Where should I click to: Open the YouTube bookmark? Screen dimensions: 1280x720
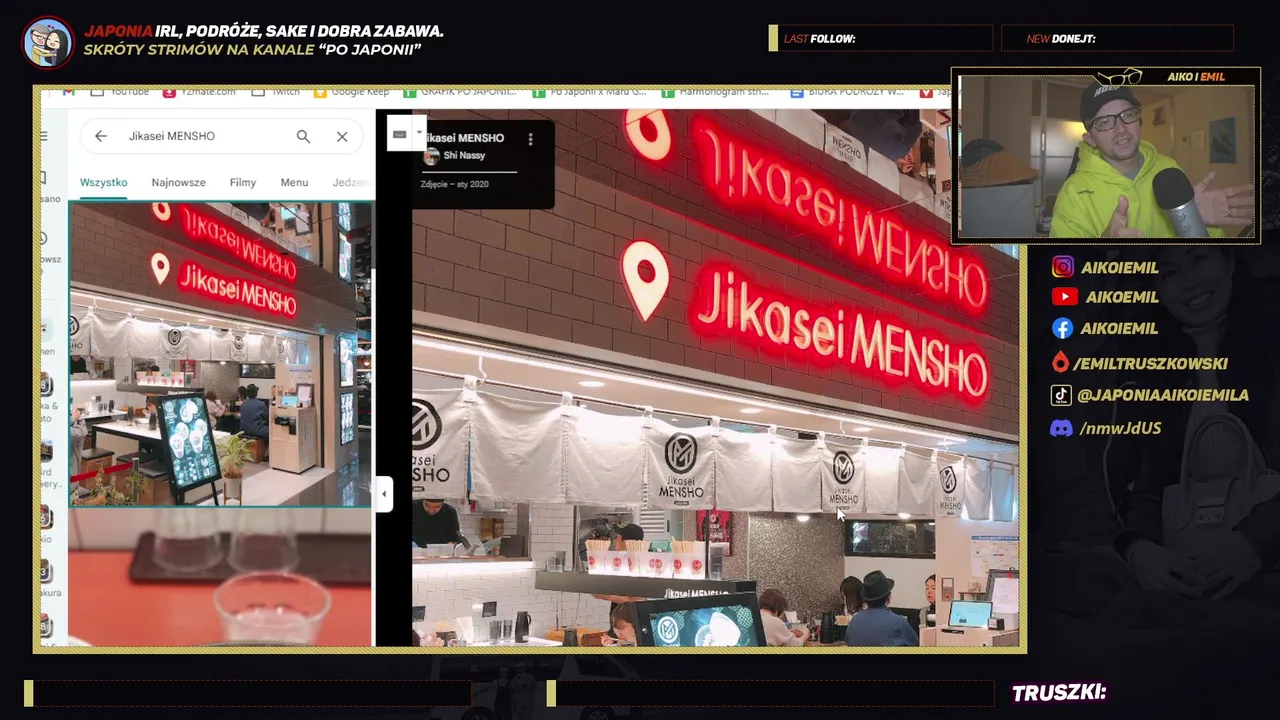click(120, 91)
